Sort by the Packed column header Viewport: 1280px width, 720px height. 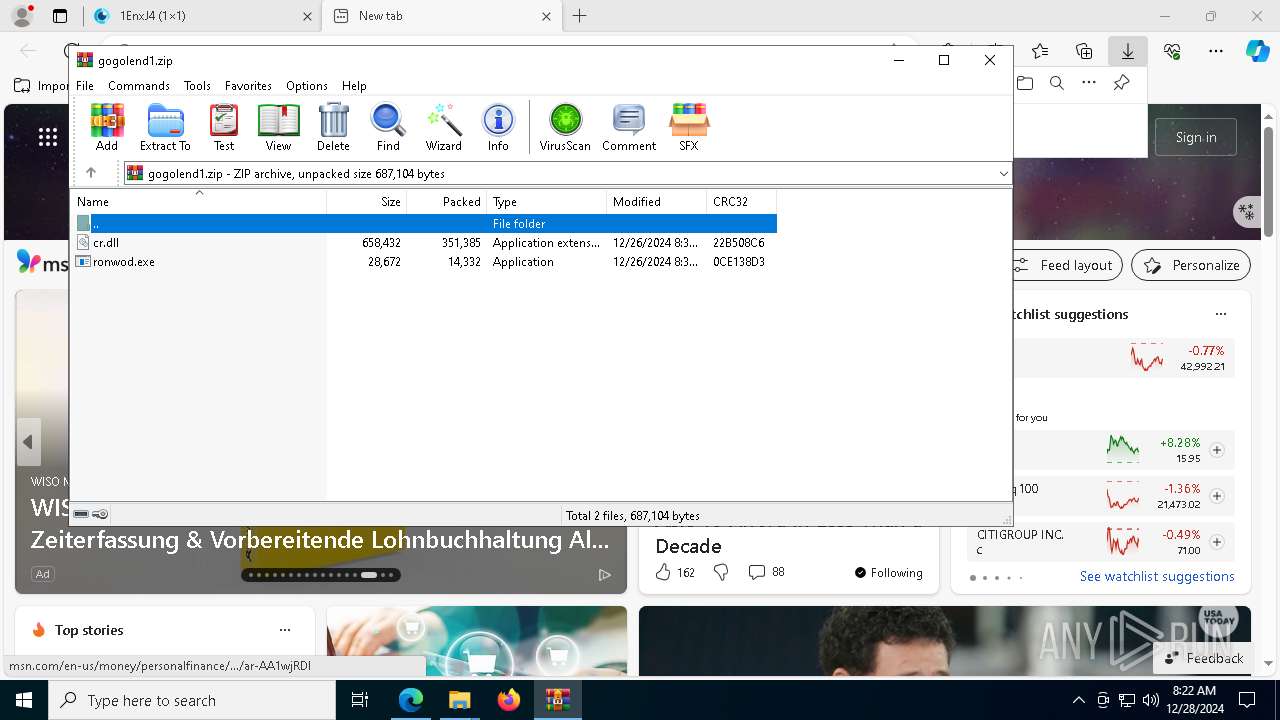[446, 202]
